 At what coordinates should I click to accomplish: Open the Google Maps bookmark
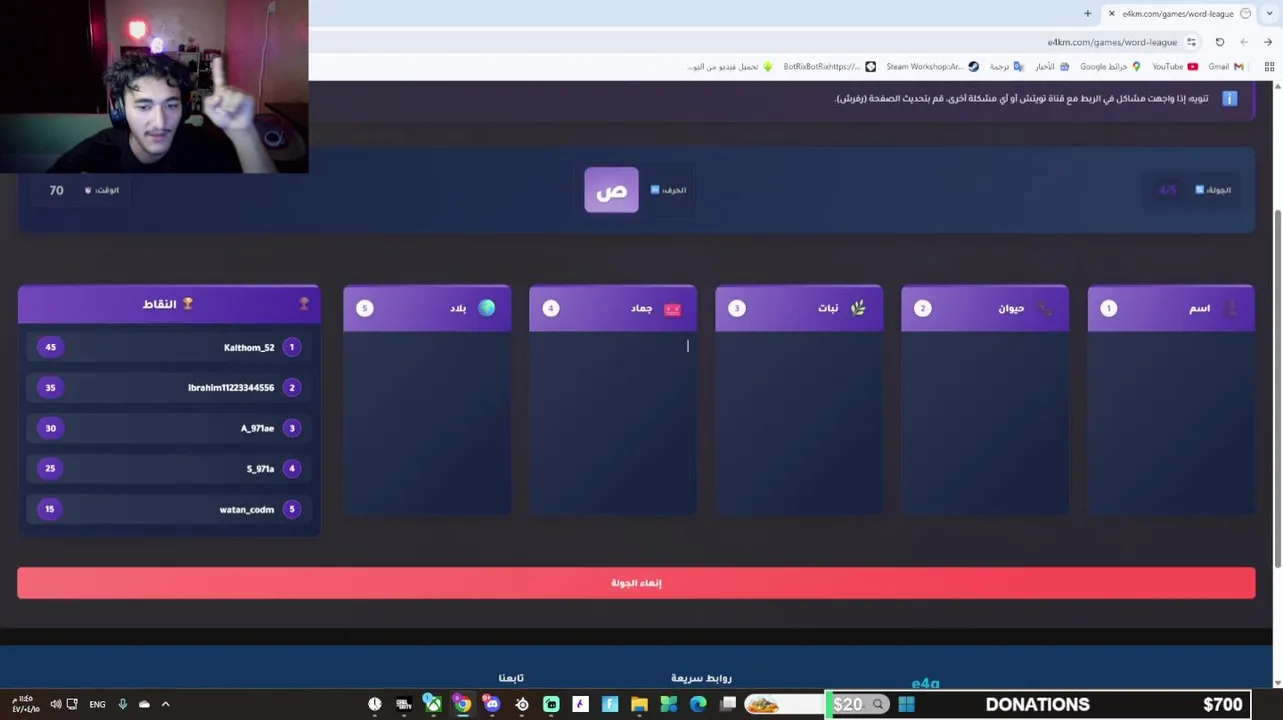coord(1110,67)
